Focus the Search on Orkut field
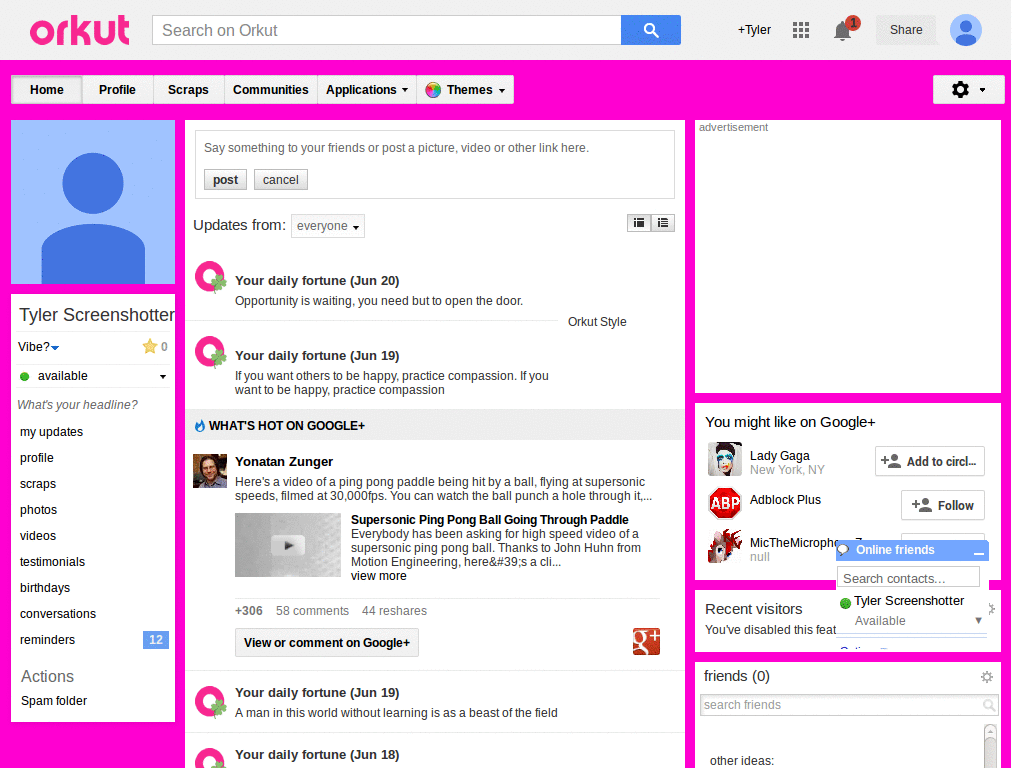This screenshot has height=768, width=1024. tap(387, 30)
